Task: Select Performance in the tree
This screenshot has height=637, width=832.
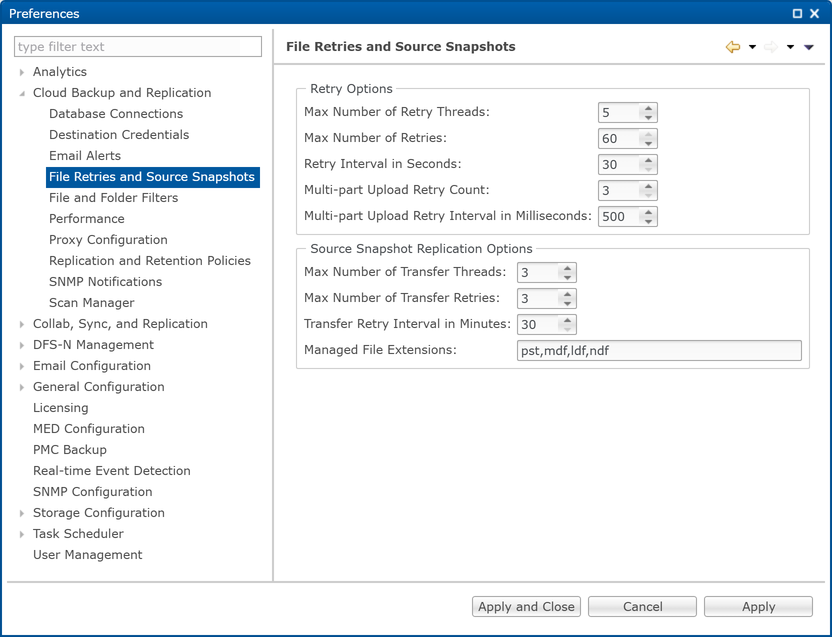Action: 86,219
